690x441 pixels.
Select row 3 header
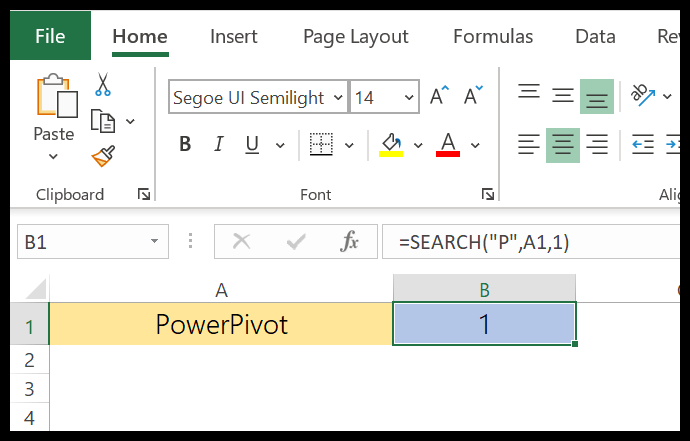coord(29,389)
